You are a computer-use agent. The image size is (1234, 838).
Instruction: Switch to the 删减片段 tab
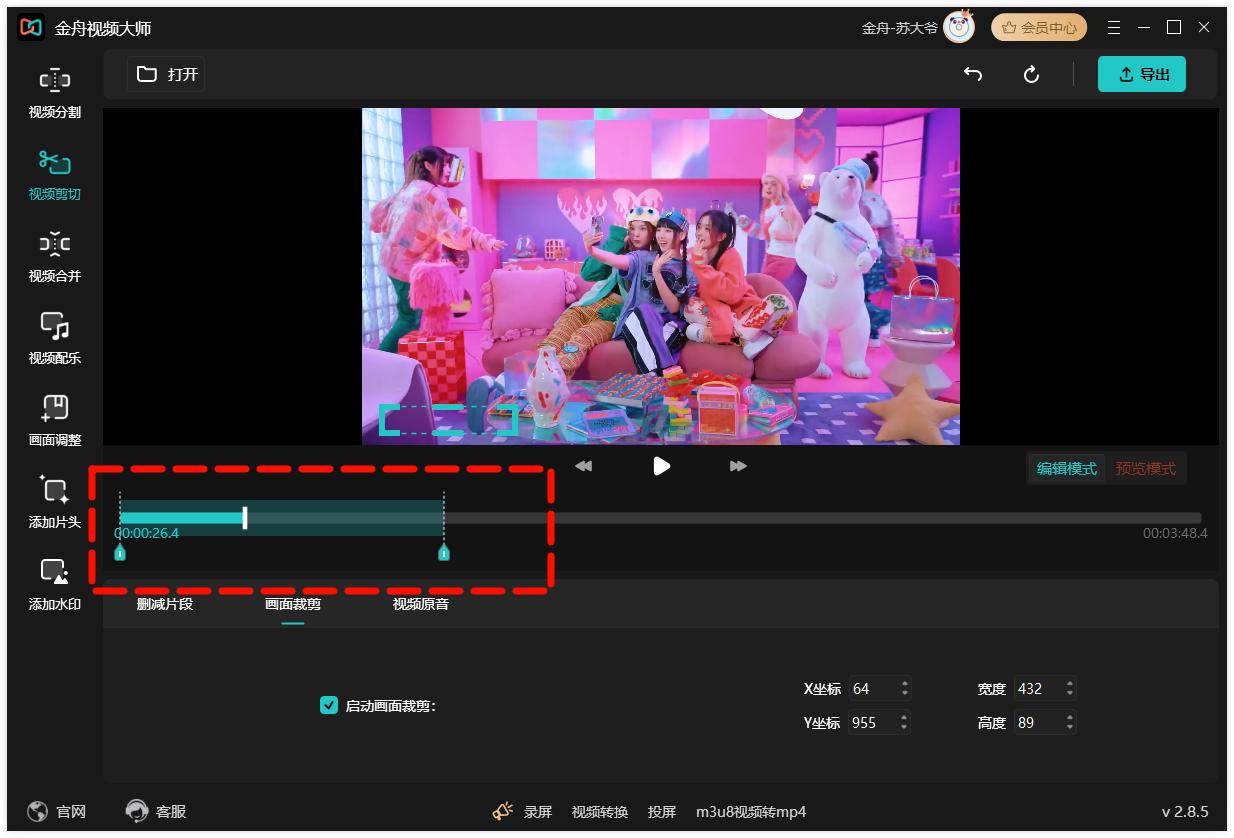(x=165, y=604)
